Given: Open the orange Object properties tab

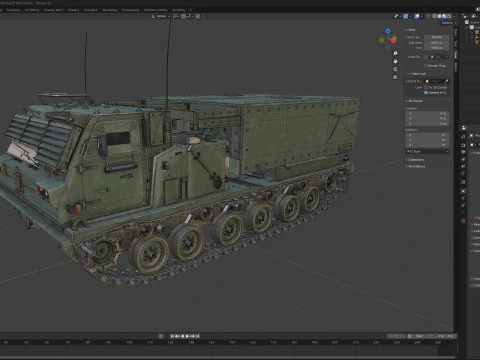Looking at the screenshot, I should click(x=463, y=191).
